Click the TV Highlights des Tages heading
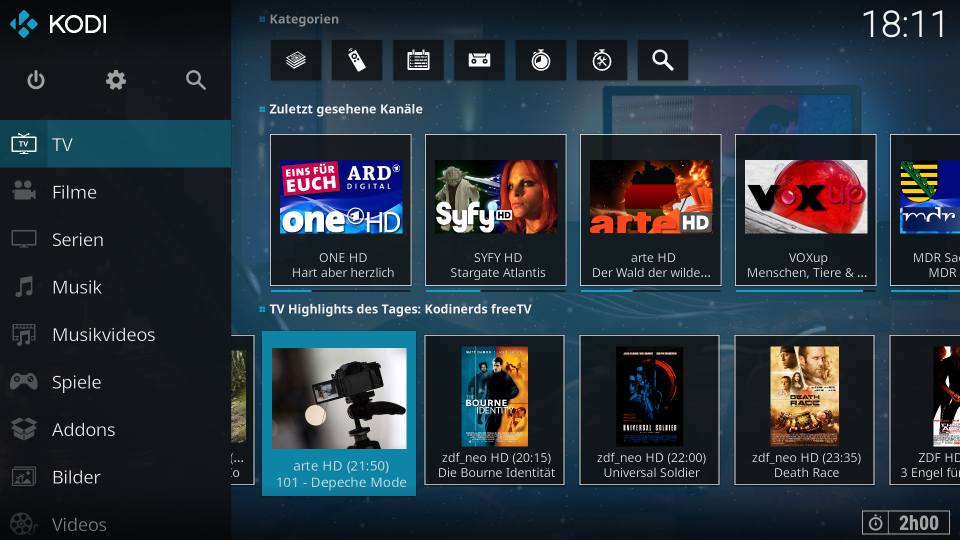The height and width of the screenshot is (540, 960). pyautogui.click(x=400, y=309)
